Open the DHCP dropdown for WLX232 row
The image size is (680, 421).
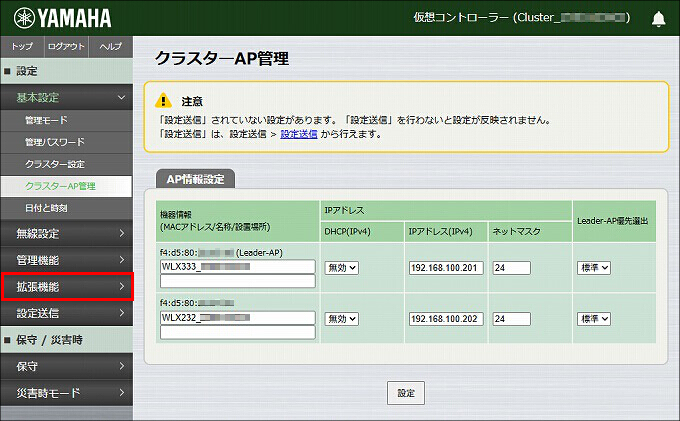pyautogui.click(x=342, y=319)
